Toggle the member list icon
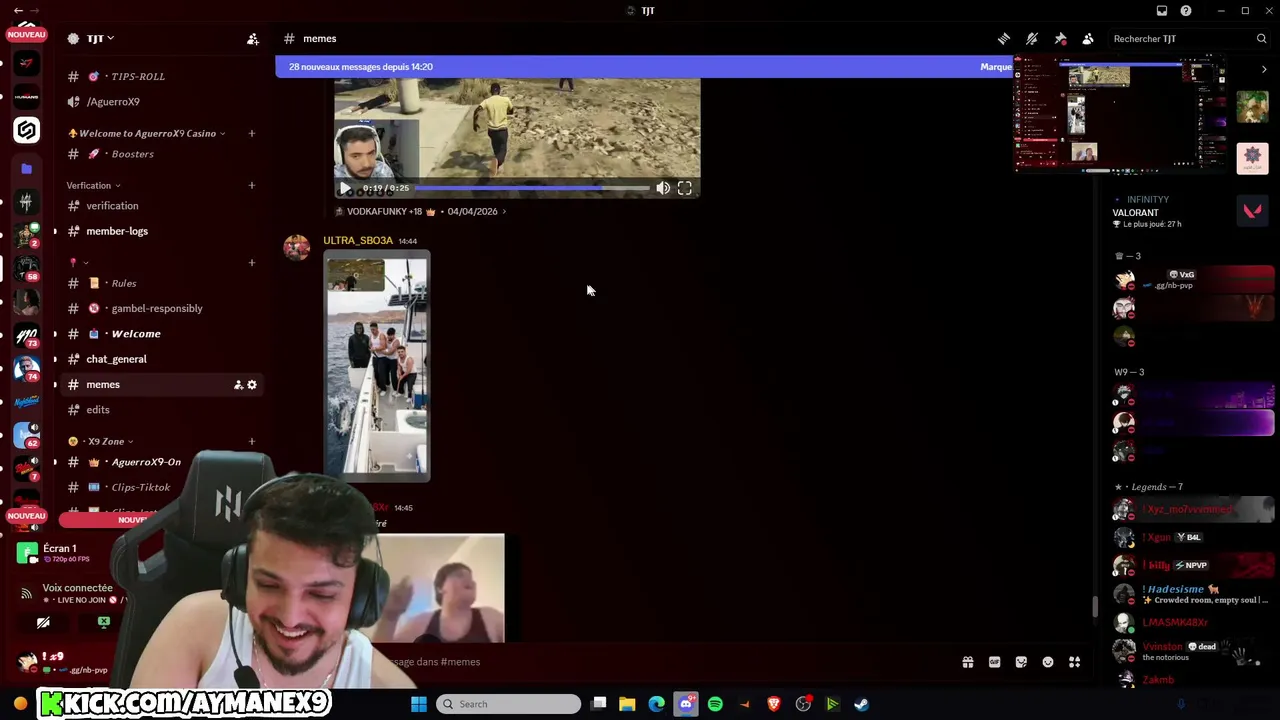 1088,39
